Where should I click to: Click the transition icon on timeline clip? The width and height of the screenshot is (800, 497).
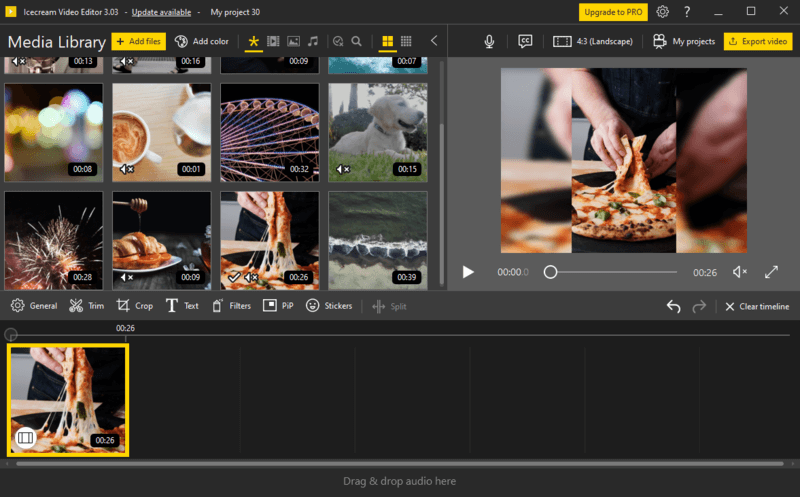[x=25, y=437]
